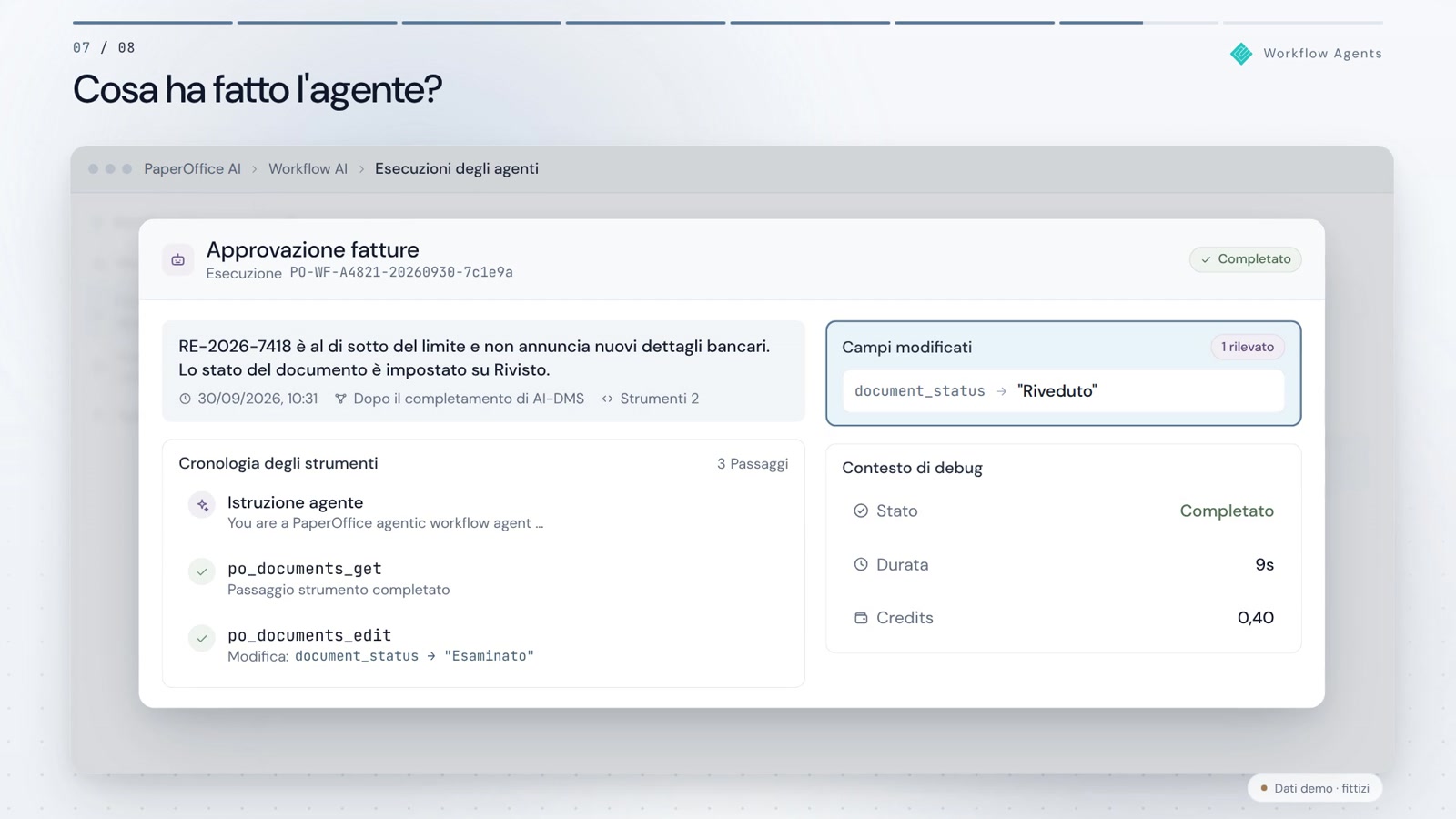Click the trigger icon before Dopo il completamento
This screenshot has width=1456, height=819.
(x=340, y=399)
